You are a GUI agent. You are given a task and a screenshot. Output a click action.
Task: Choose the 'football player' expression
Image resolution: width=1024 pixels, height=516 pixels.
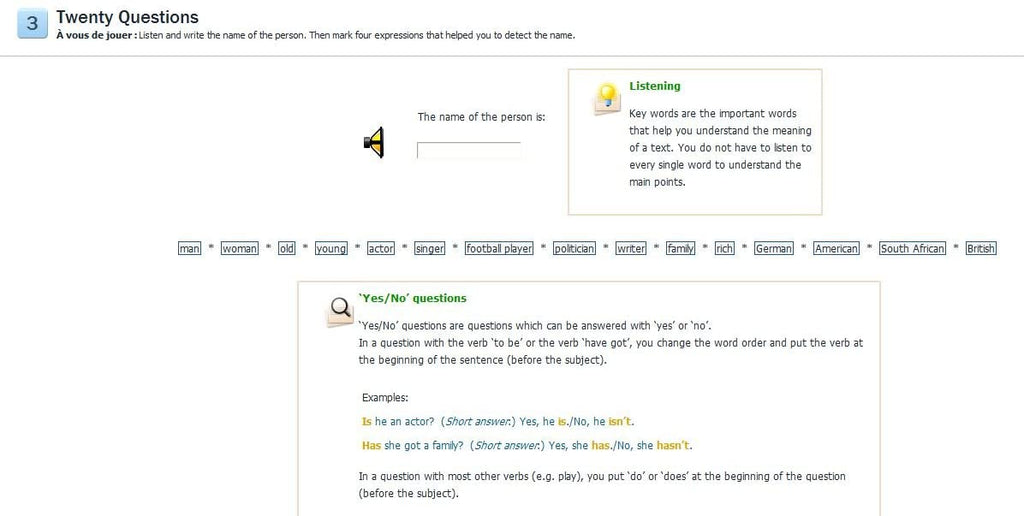coord(500,248)
